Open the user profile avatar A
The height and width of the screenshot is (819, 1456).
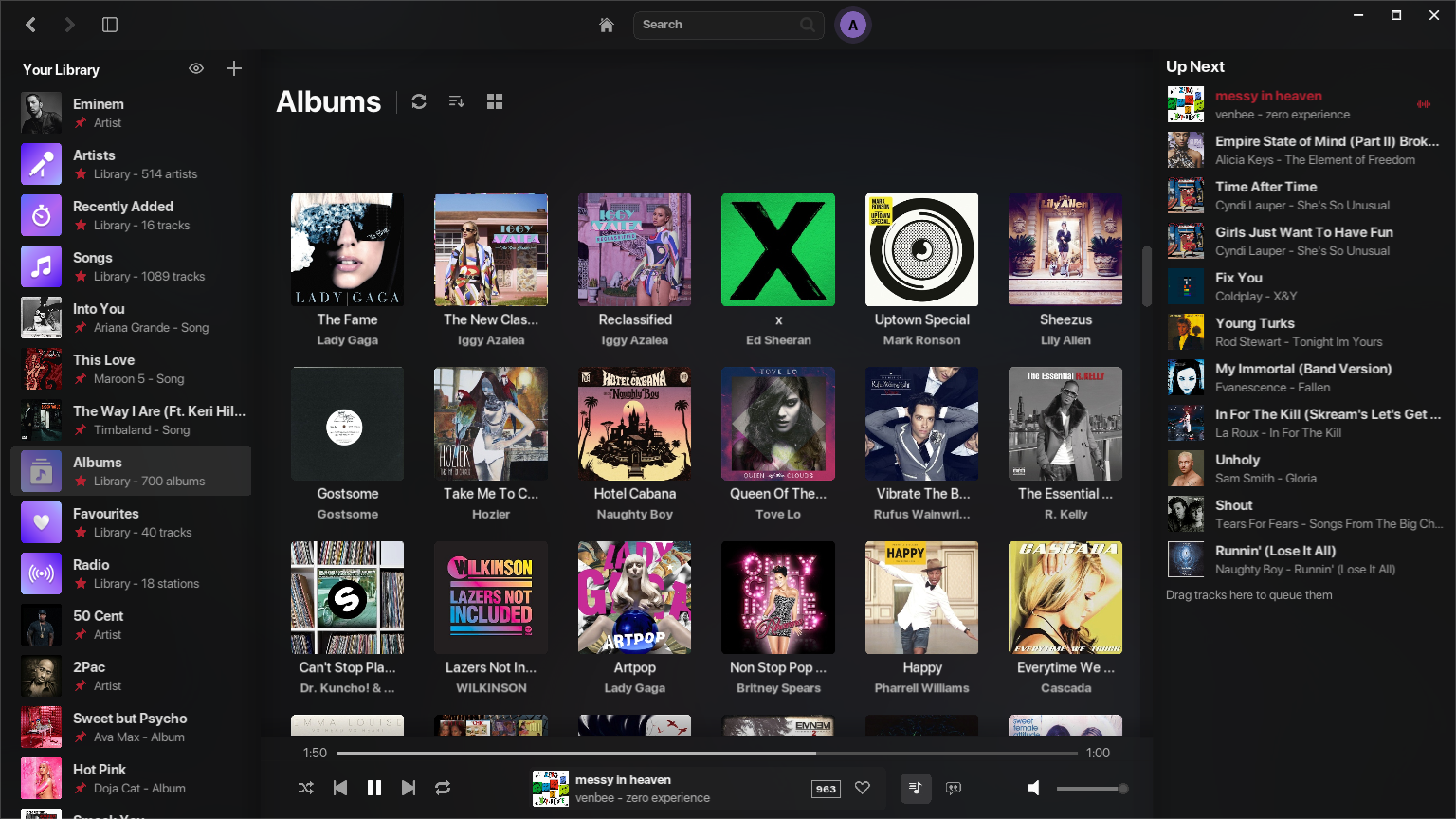coord(853,26)
